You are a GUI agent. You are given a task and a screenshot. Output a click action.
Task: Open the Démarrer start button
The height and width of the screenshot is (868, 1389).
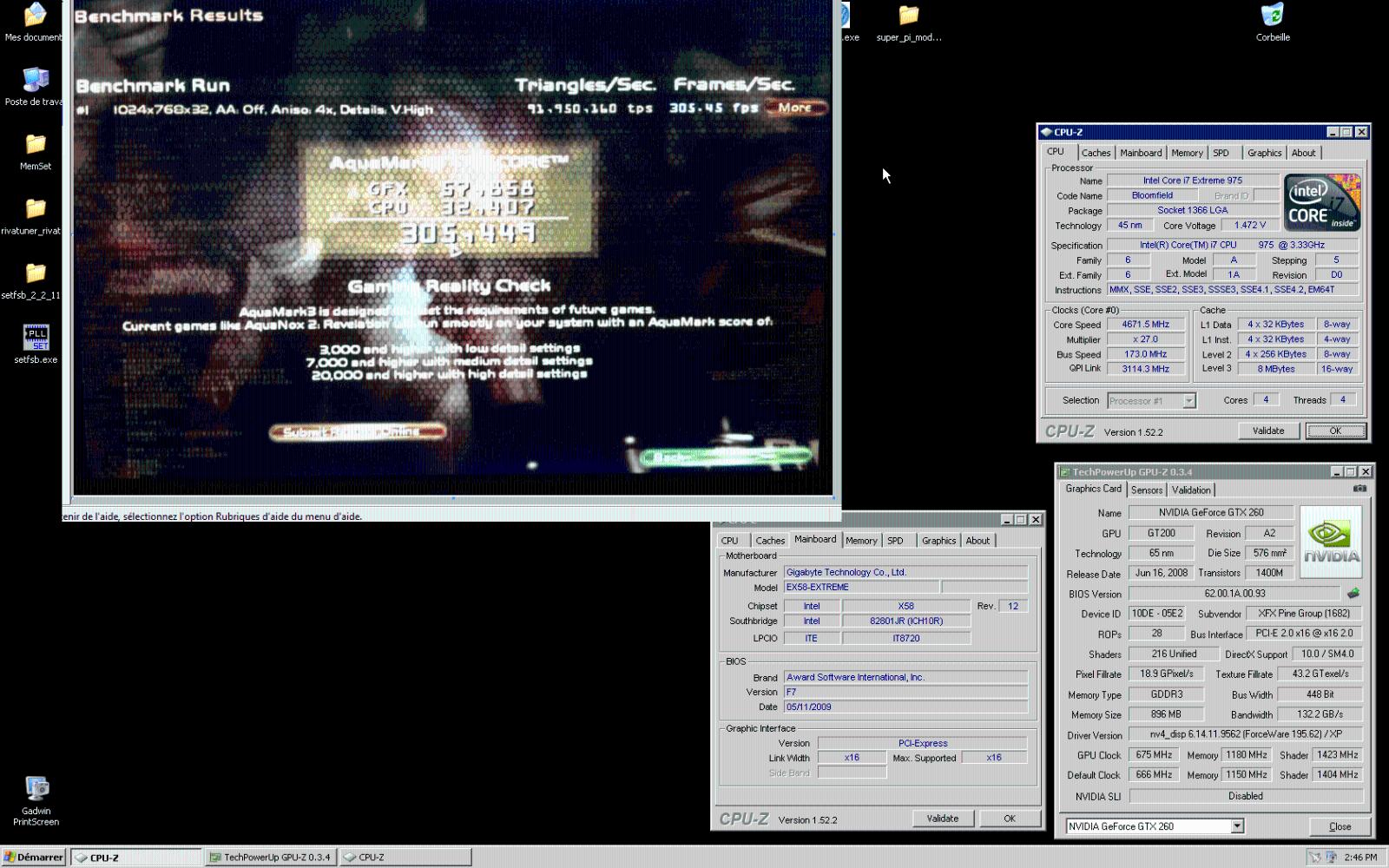click(x=33, y=857)
